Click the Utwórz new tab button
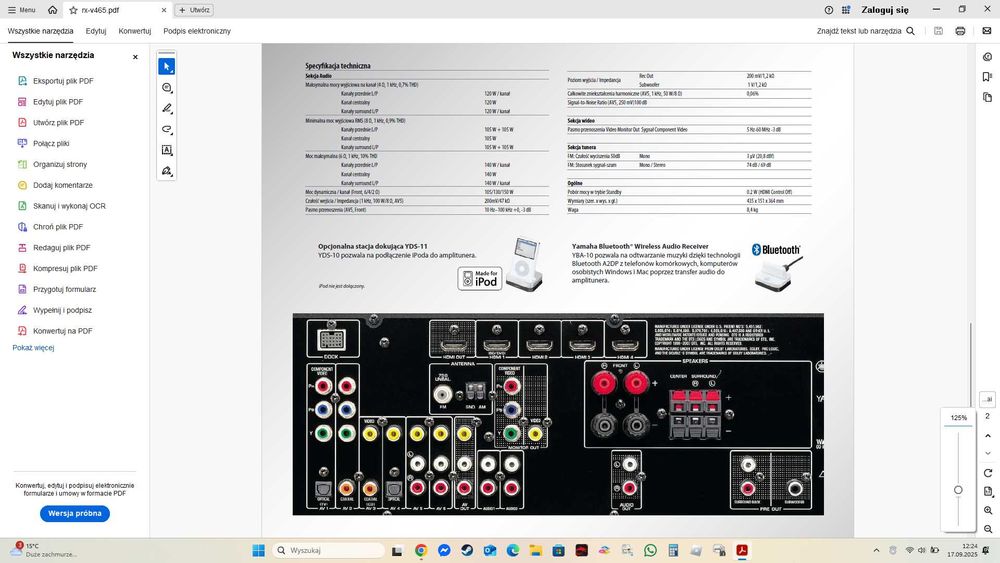Viewport: 1000px width, 563px height. pyautogui.click(x=194, y=10)
